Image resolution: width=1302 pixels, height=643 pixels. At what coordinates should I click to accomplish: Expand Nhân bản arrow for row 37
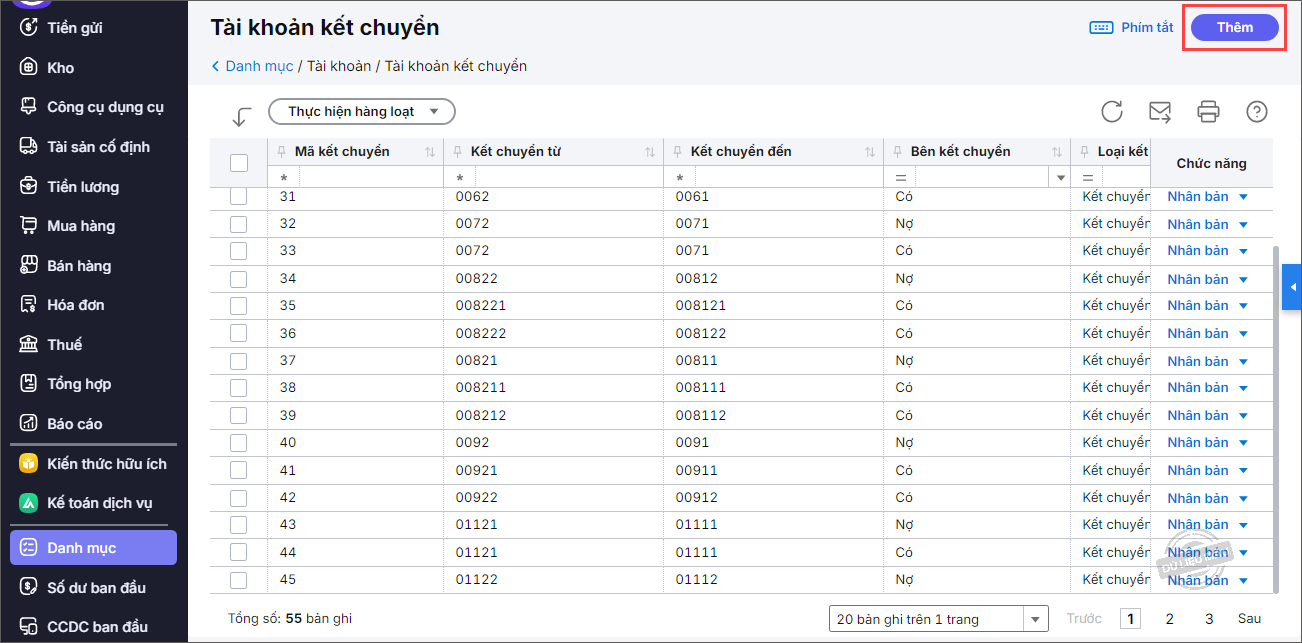point(1244,361)
